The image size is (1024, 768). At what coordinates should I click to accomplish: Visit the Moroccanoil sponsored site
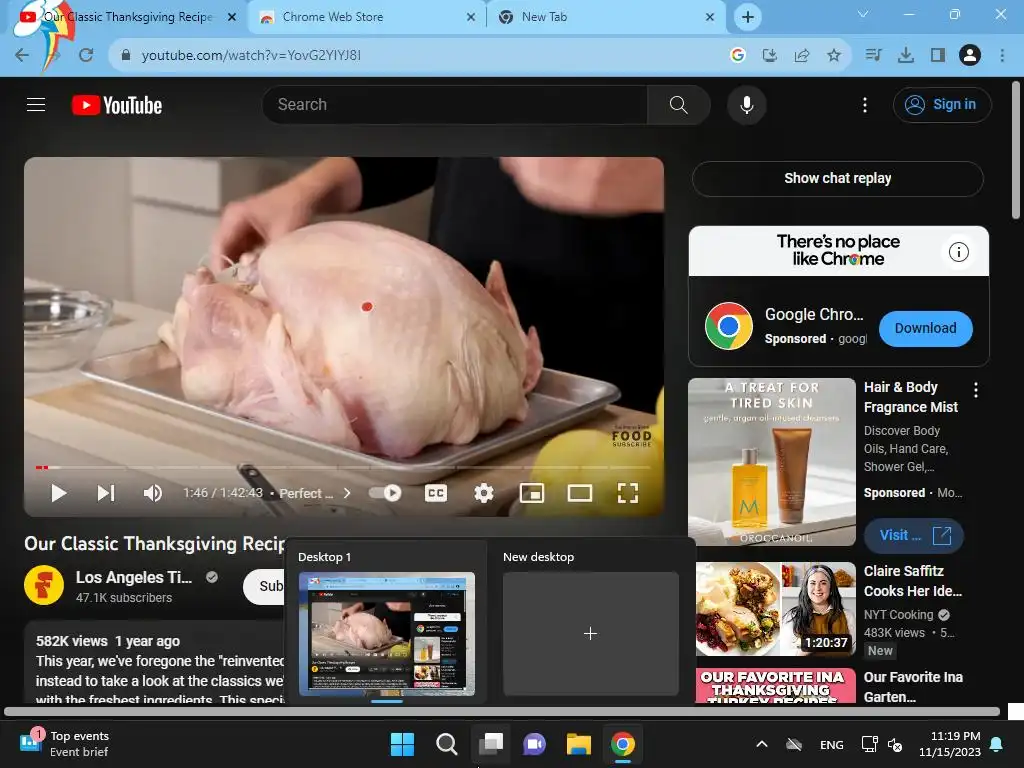pyautogui.click(x=914, y=536)
